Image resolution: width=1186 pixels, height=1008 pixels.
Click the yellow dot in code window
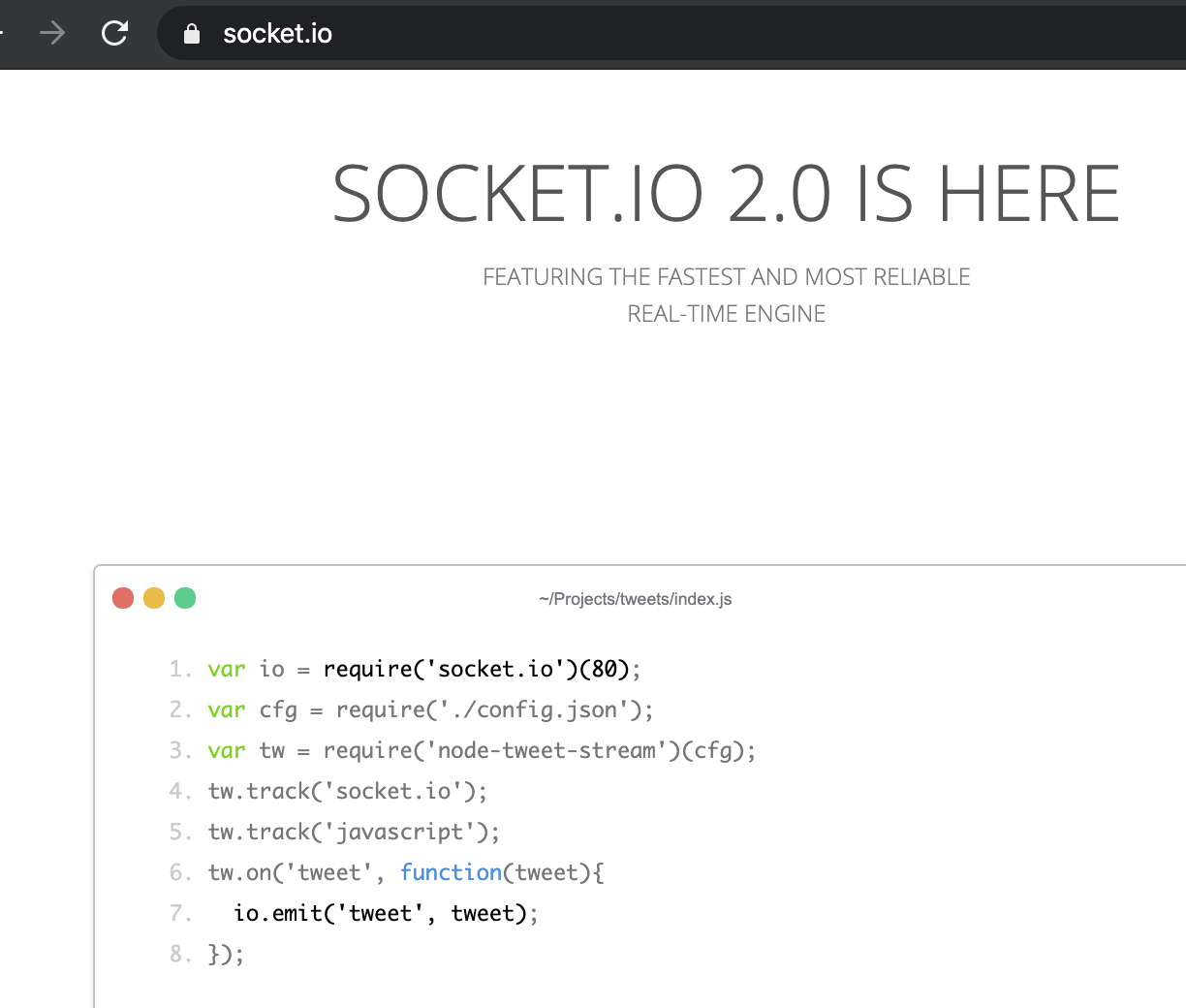click(x=154, y=598)
